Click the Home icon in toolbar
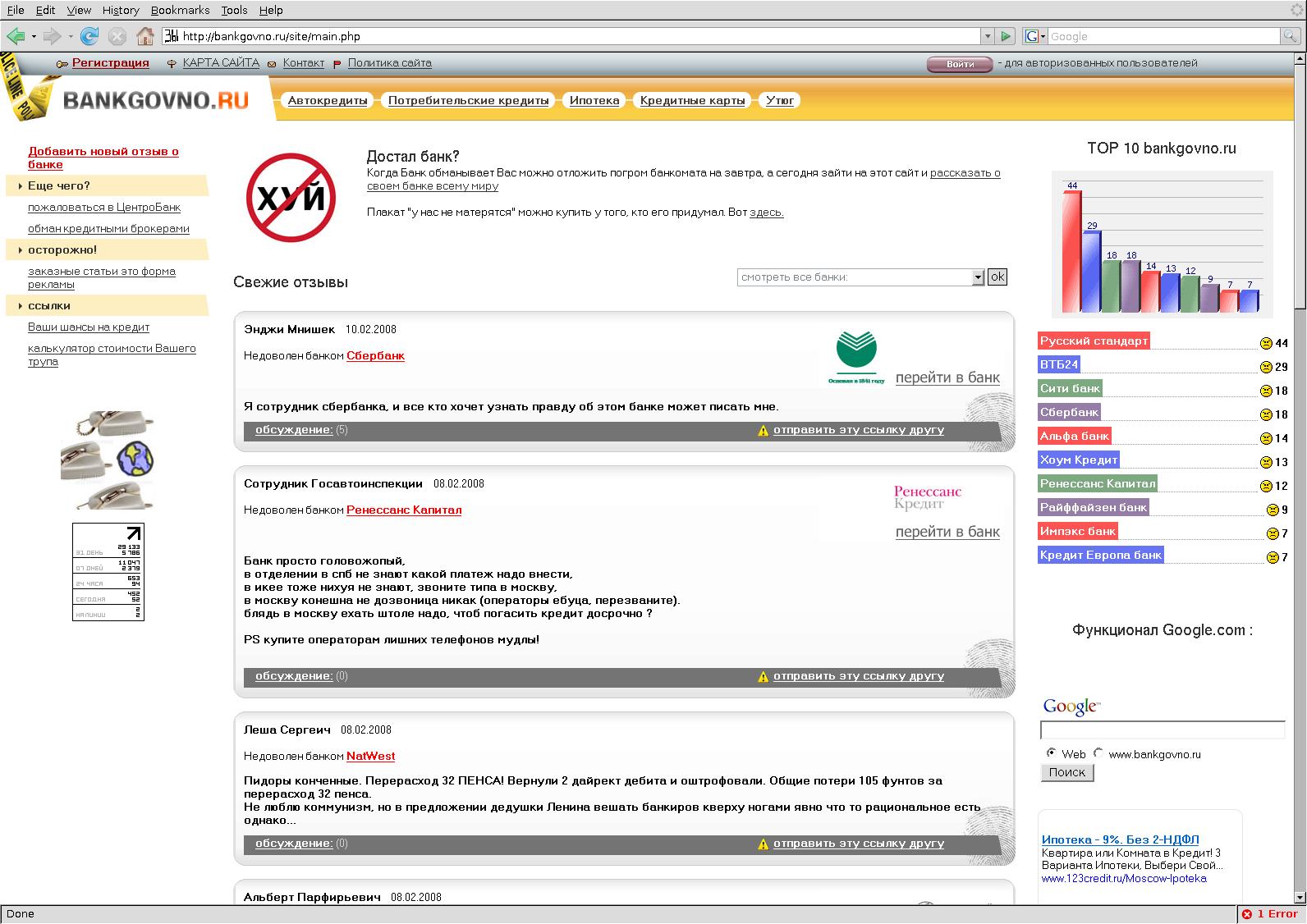The width and height of the screenshot is (1307, 924). 145,36
